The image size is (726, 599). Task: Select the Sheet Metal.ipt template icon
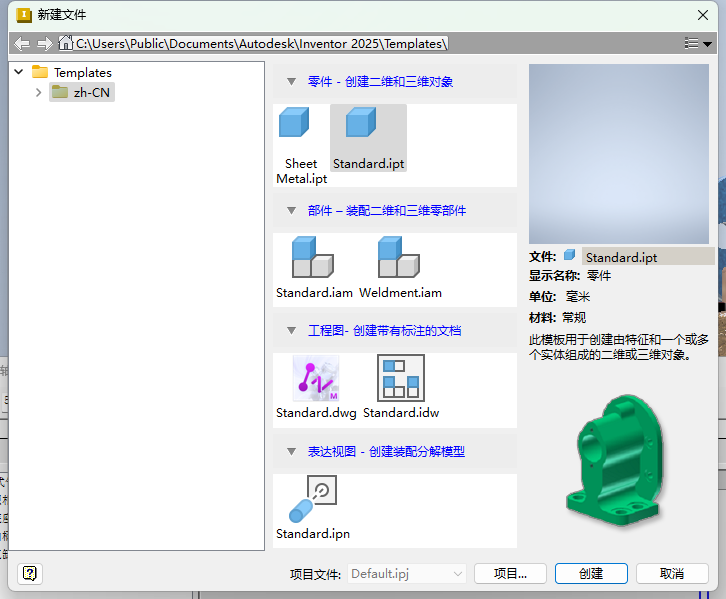coord(294,122)
